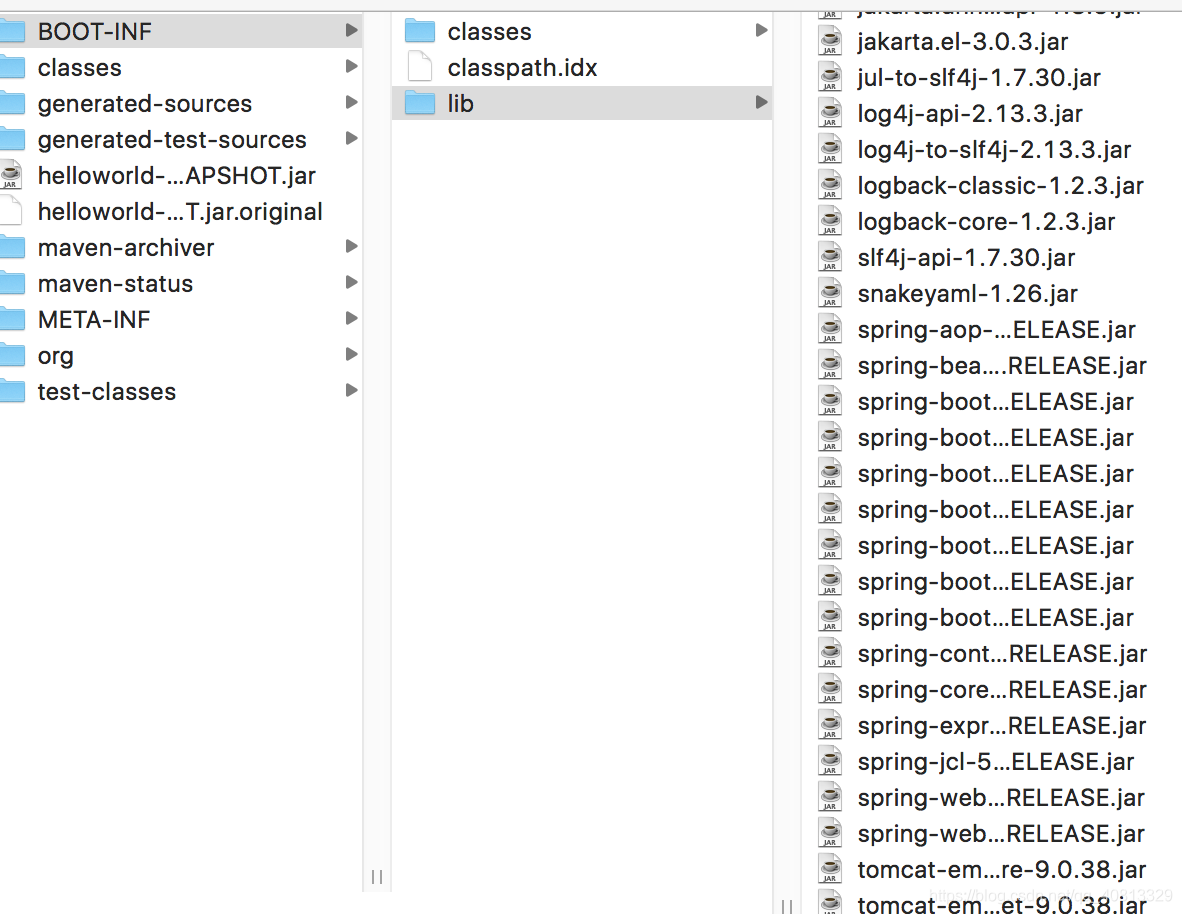This screenshot has width=1182, height=914.
Task: Click the spring-cont...RELEASE.jar icon
Action: tap(830, 654)
